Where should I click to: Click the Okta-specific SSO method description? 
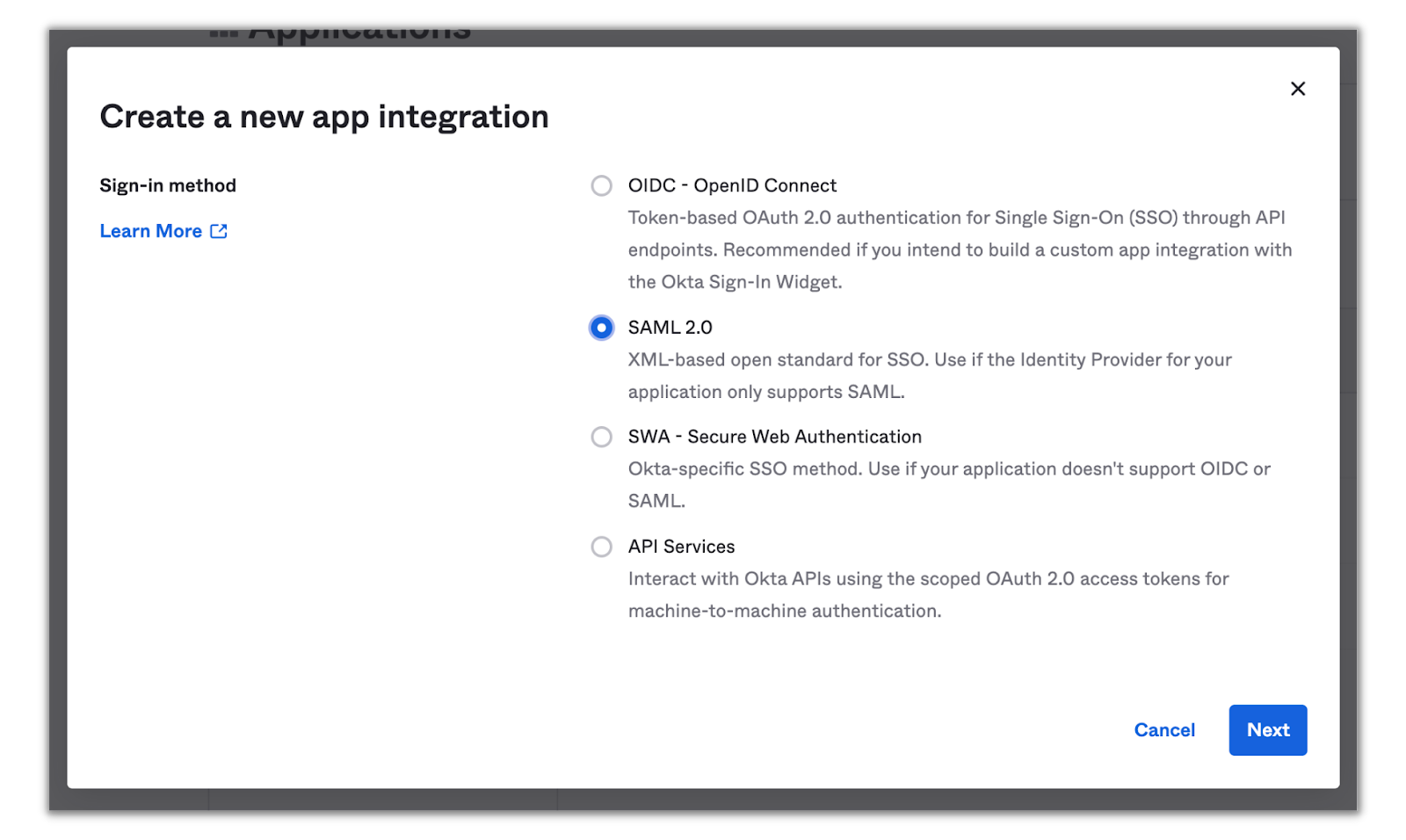[948, 469]
